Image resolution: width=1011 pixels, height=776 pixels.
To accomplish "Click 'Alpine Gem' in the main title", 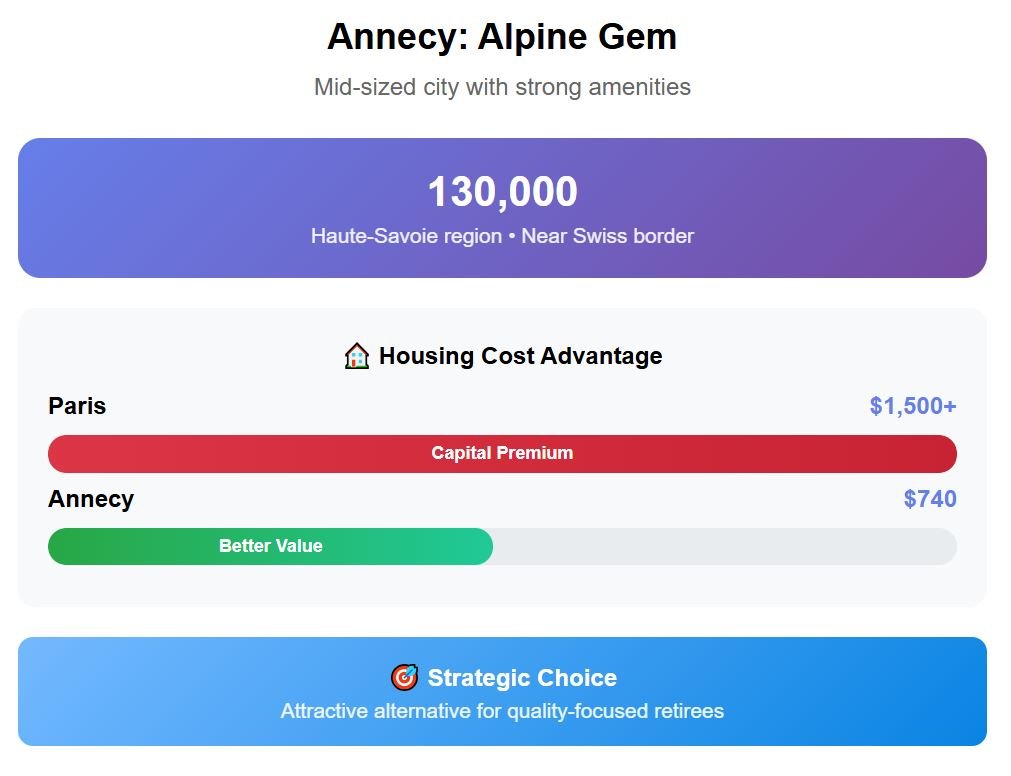I will (x=577, y=37).
